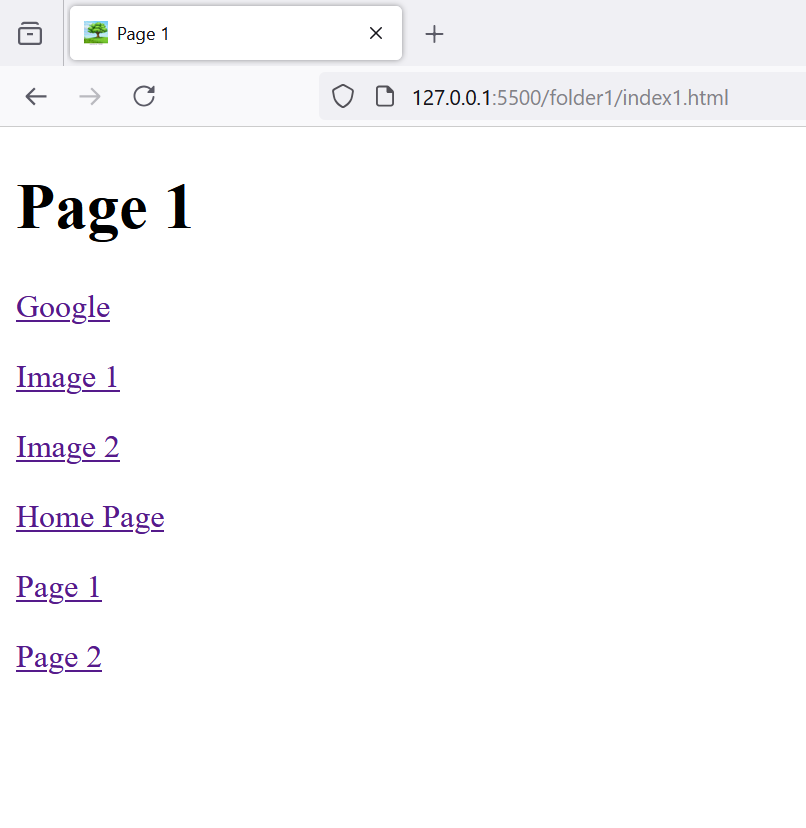The width and height of the screenshot is (806, 828).
Task: Open a new tab with the plus button
Action: click(434, 34)
